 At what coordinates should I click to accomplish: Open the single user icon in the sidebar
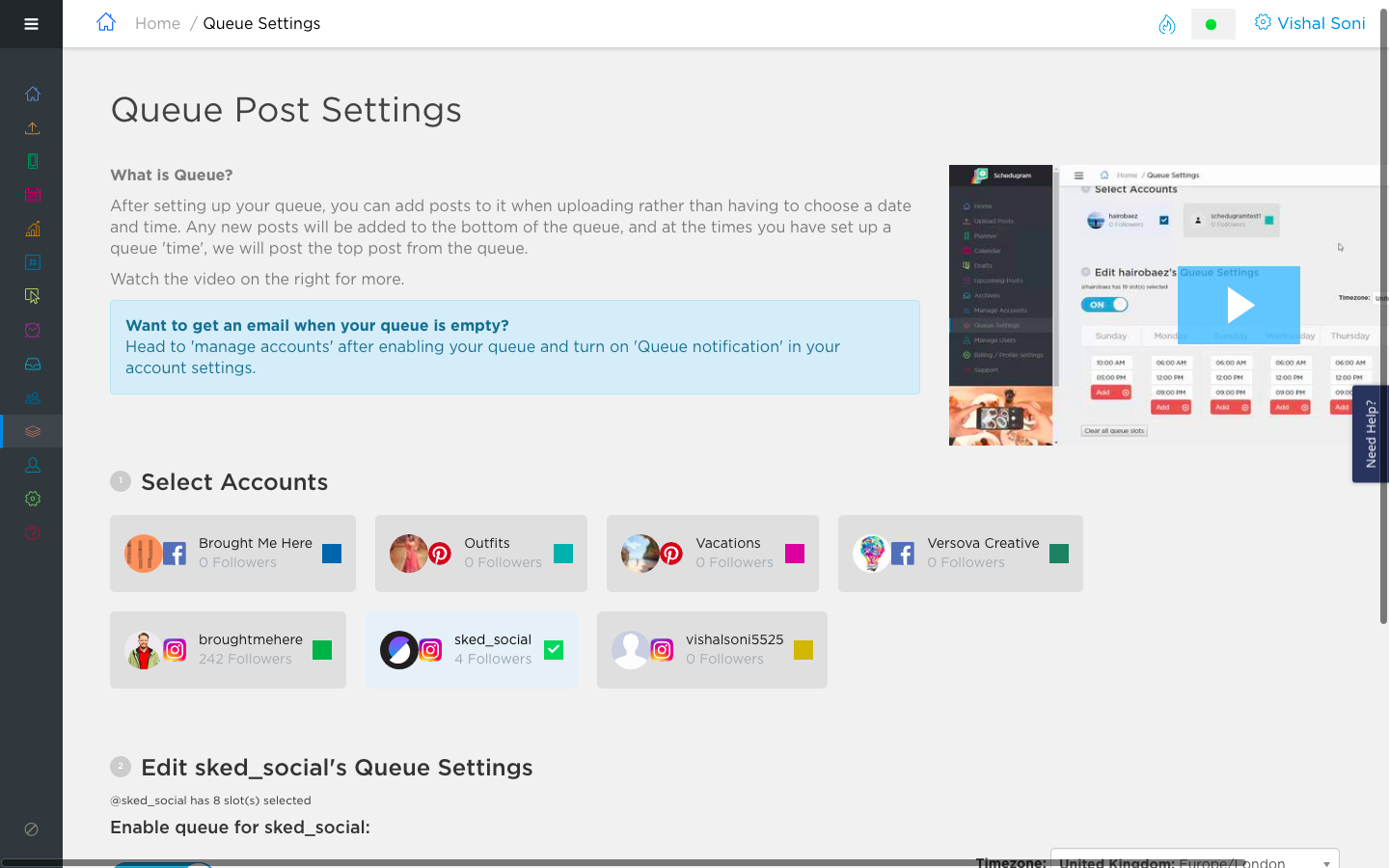33,465
